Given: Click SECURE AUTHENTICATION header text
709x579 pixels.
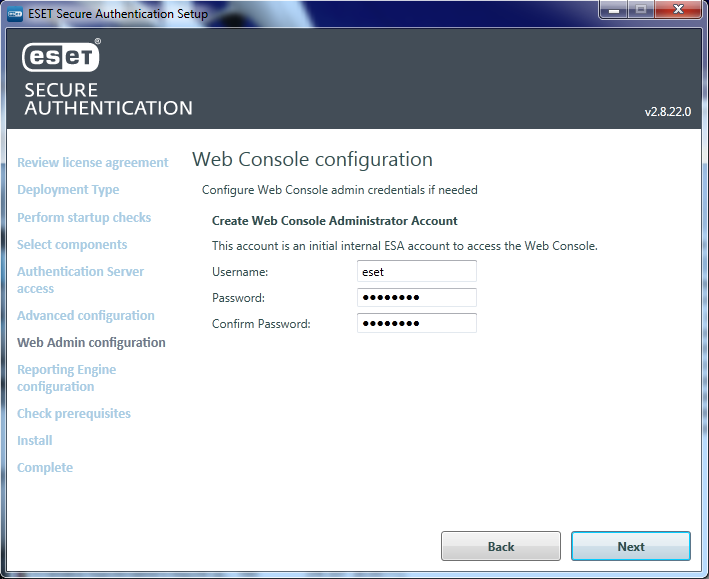Looking at the screenshot, I should 109,99.
